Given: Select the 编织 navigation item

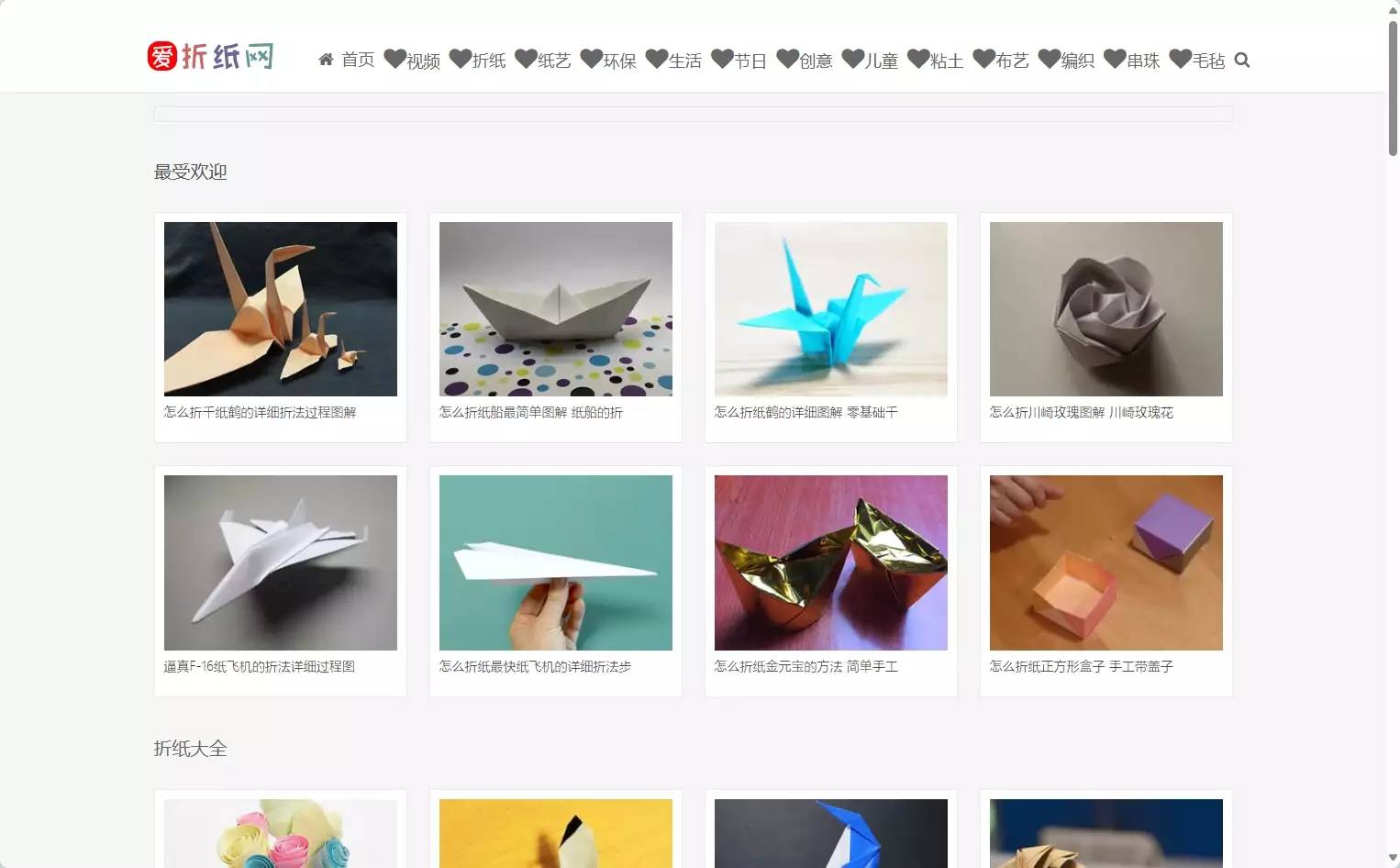Looking at the screenshot, I should click(x=1077, y=61).
